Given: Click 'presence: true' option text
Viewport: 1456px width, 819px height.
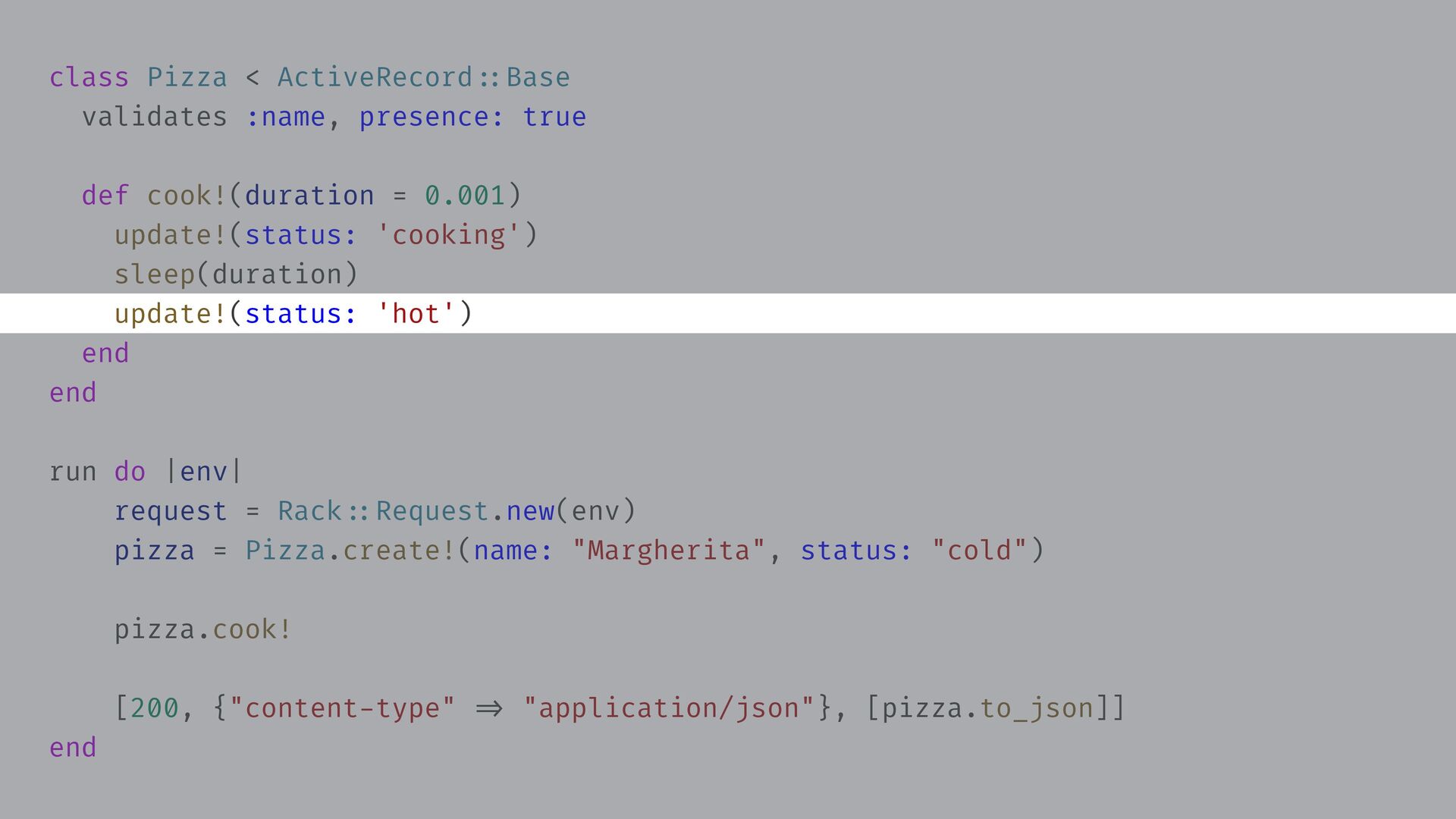Looking at the screenshot, I should click(472, 117).
